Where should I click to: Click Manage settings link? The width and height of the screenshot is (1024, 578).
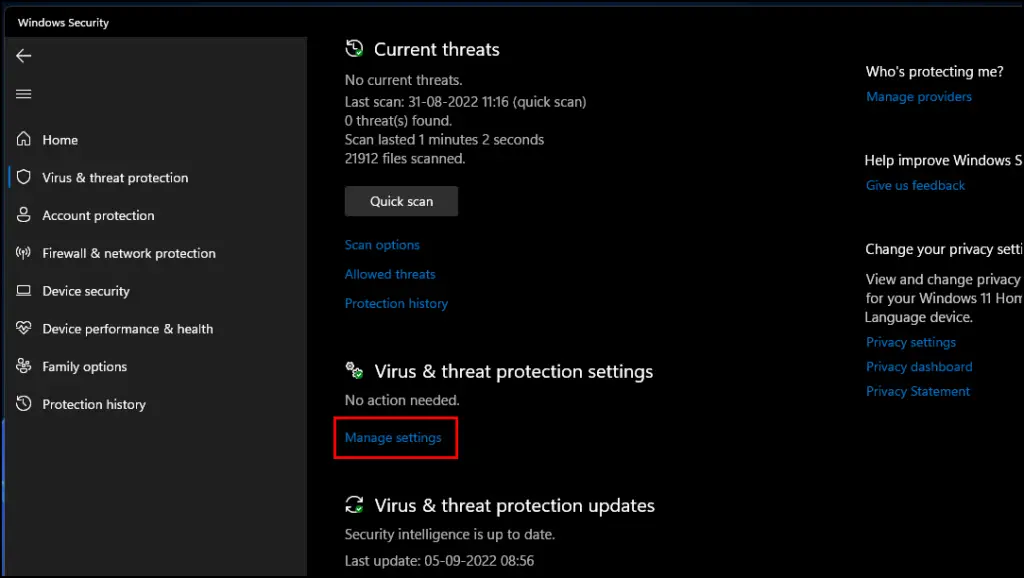(x=393, y=438)
